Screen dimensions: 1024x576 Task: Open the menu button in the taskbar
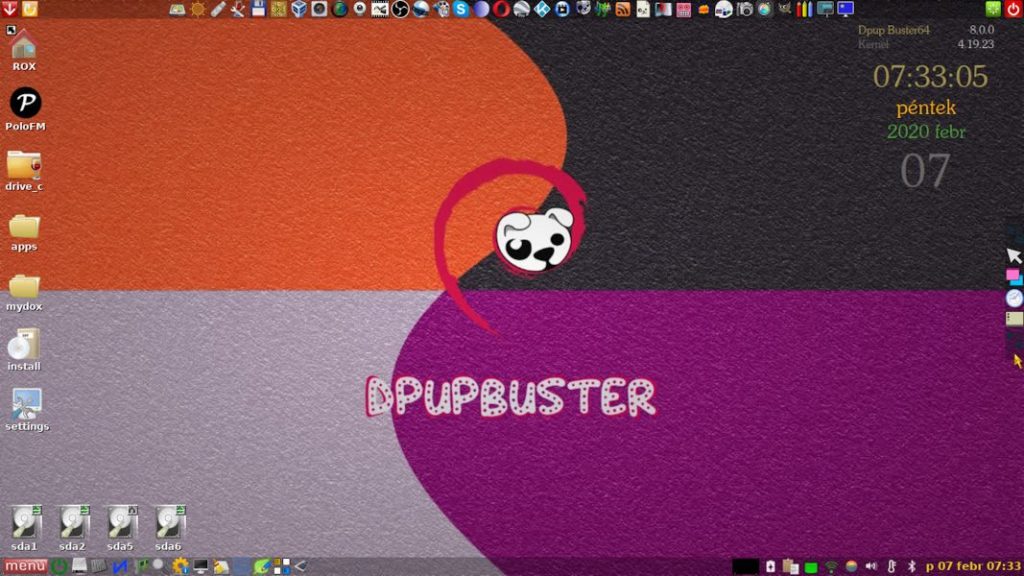pyautogui.click(x=25, y=567)
